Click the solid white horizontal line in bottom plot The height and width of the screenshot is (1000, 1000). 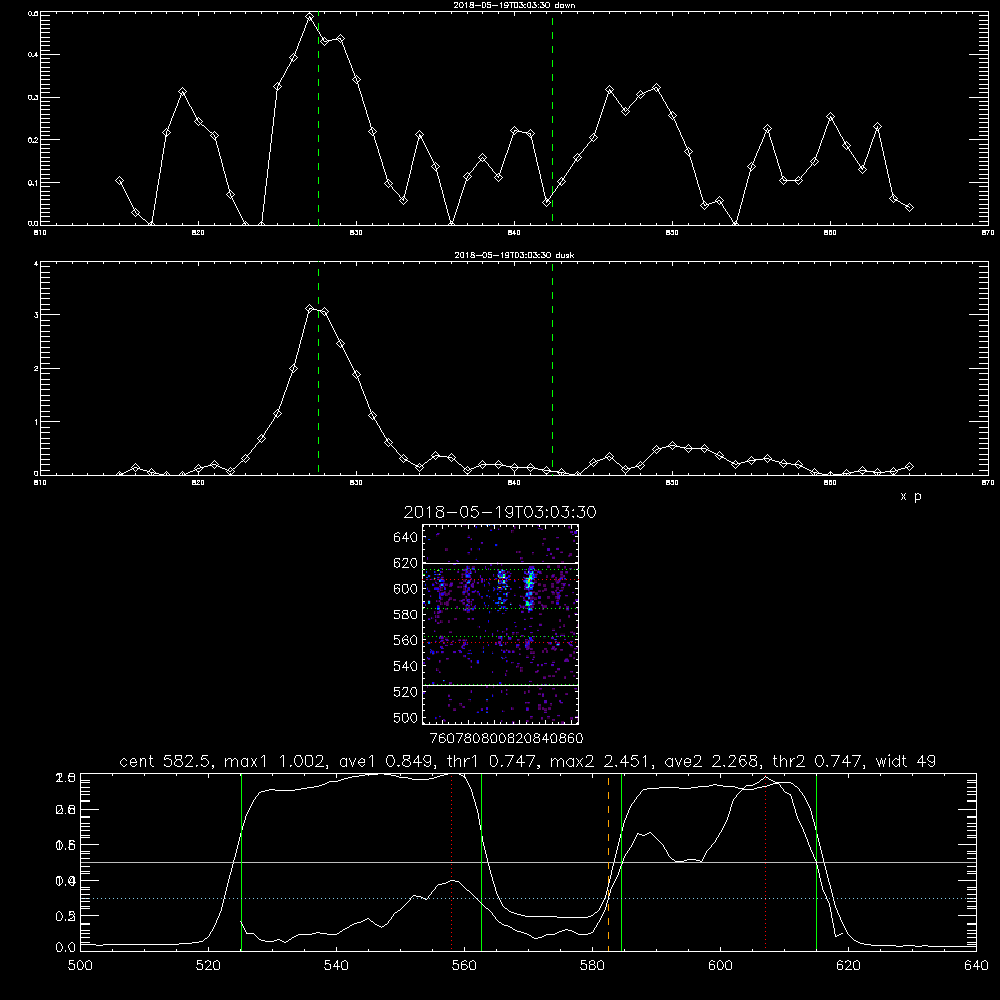coord(528,862)
